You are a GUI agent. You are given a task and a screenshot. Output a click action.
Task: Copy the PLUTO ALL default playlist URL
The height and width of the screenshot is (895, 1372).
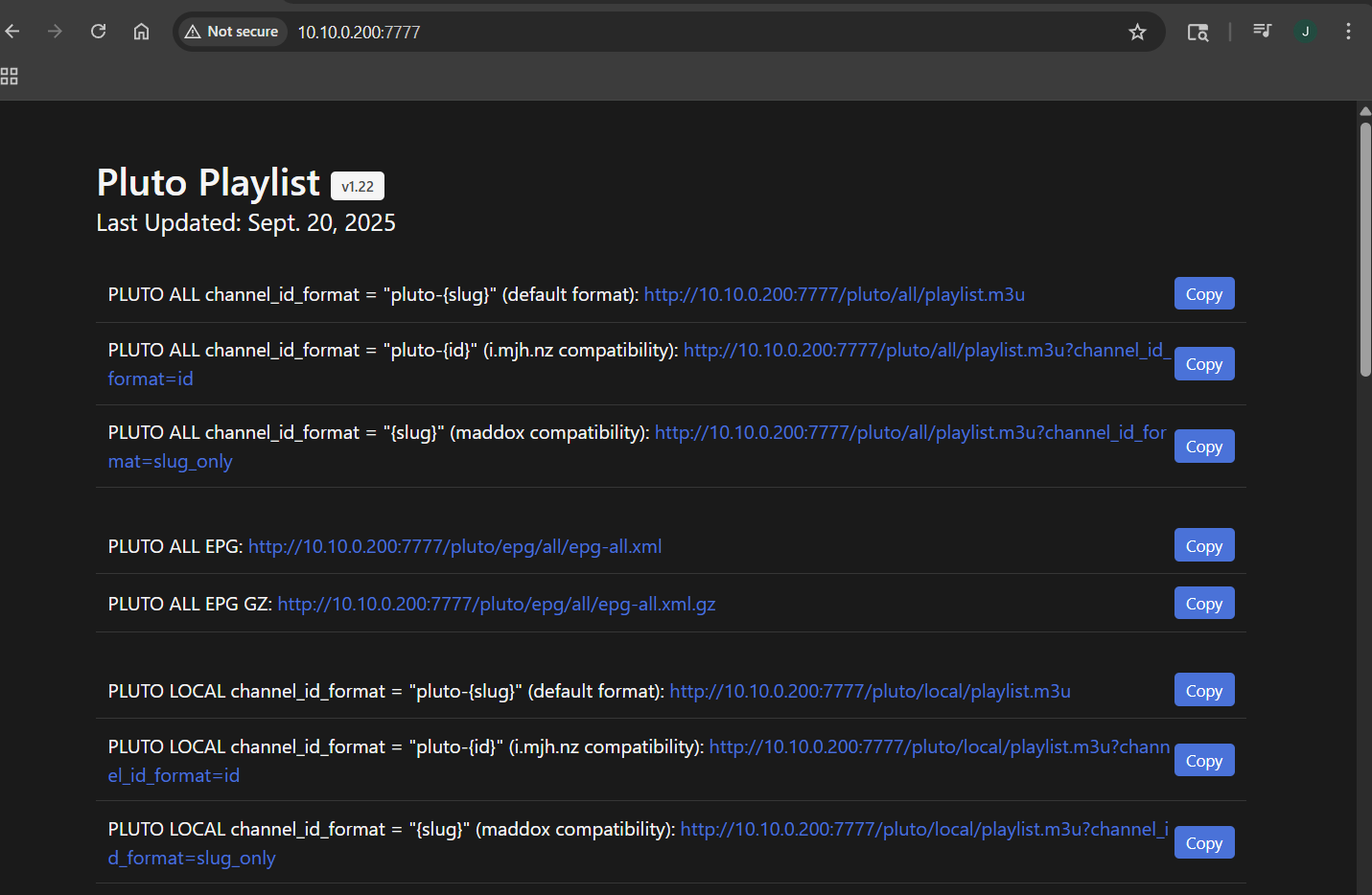click(x=1203, y=294)
